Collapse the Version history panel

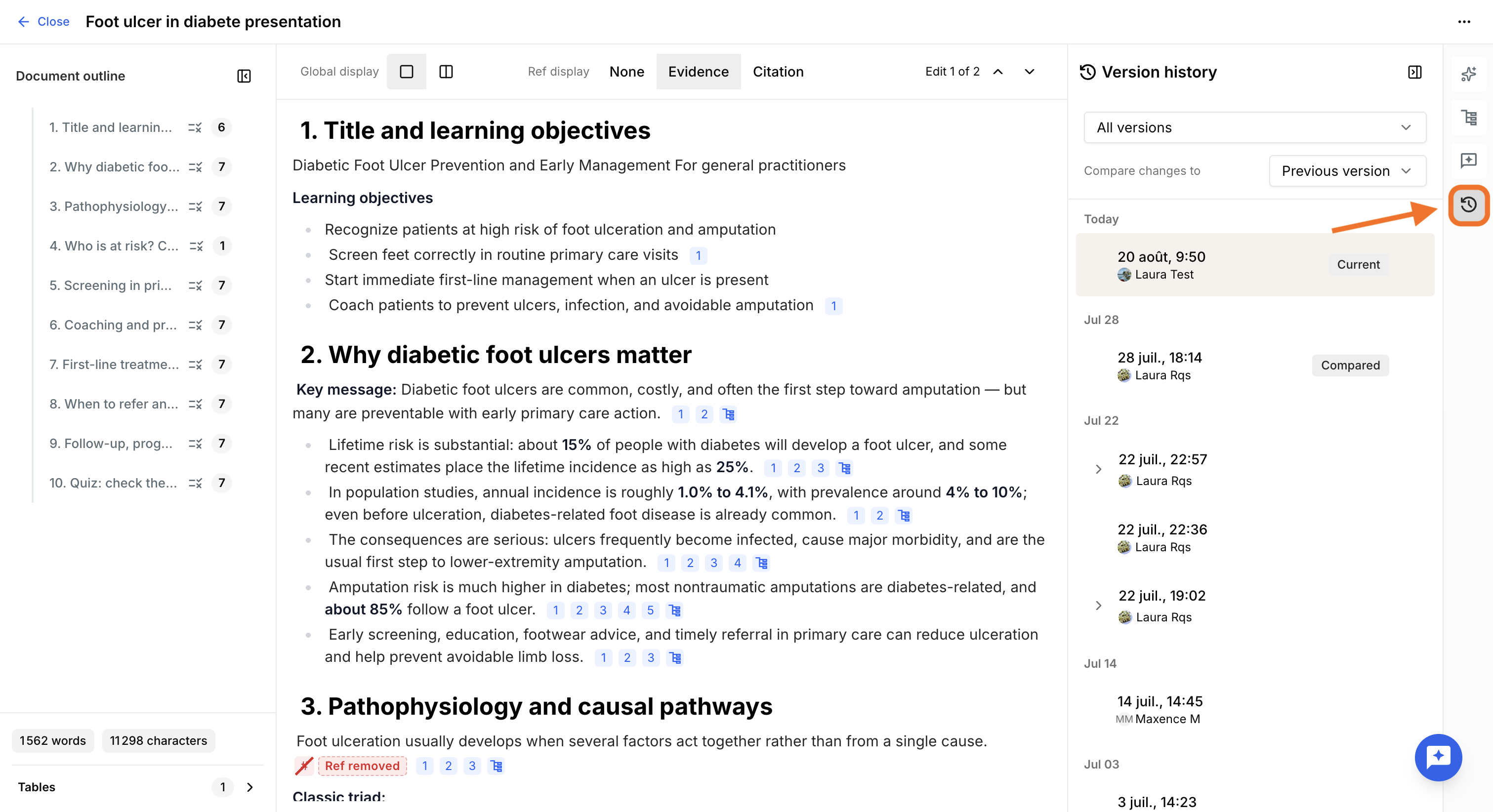pos(1415,72)
